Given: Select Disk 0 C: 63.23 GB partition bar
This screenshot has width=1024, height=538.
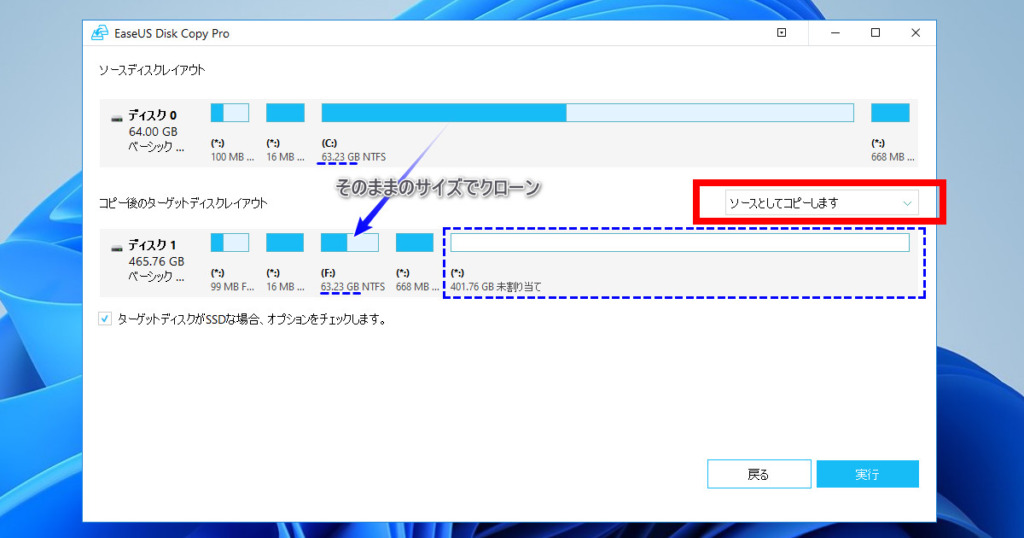Looking at the screenshot, I should coord(587,113).
